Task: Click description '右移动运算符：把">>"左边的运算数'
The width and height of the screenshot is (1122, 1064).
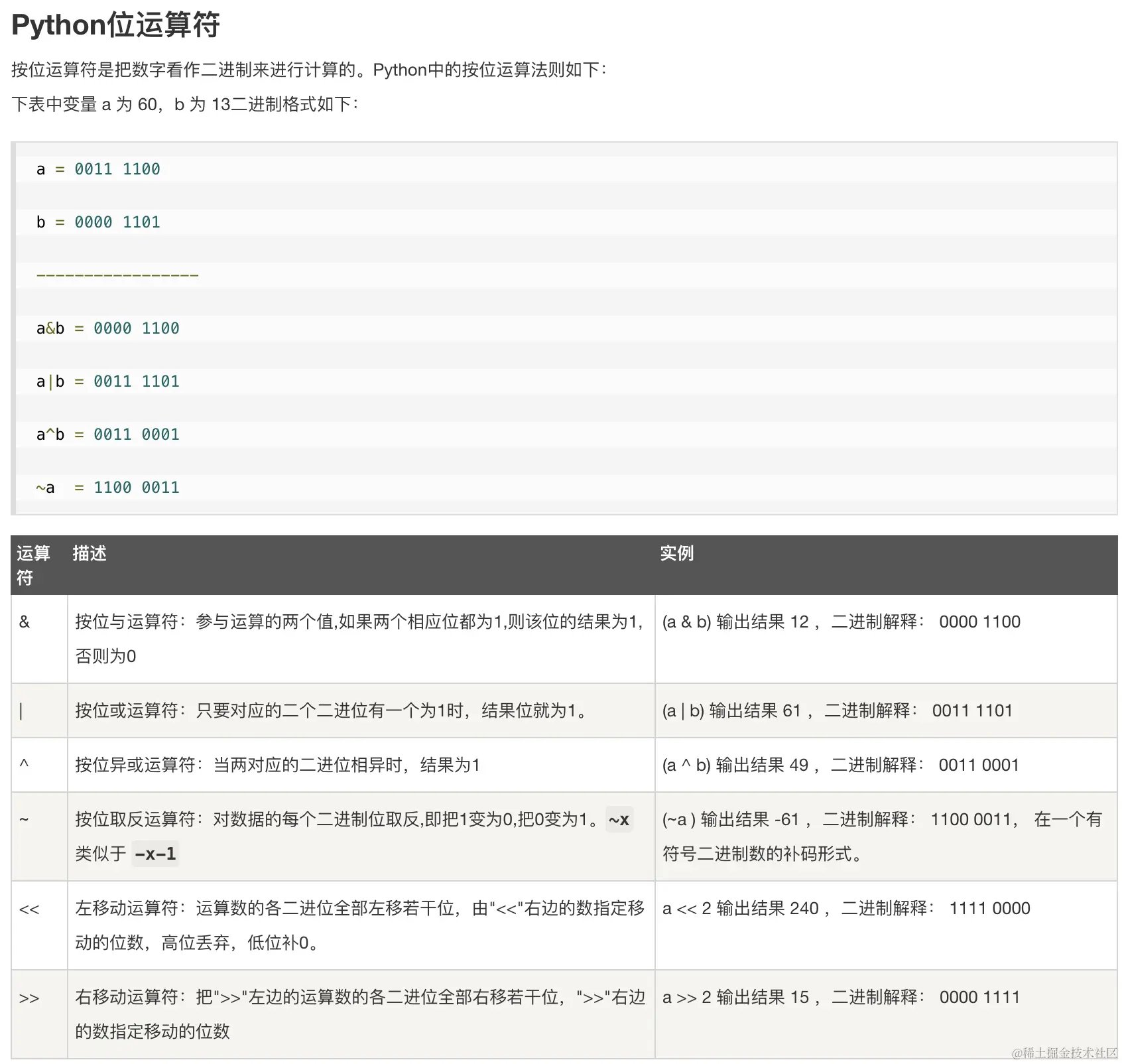Action: [360, 1014]
